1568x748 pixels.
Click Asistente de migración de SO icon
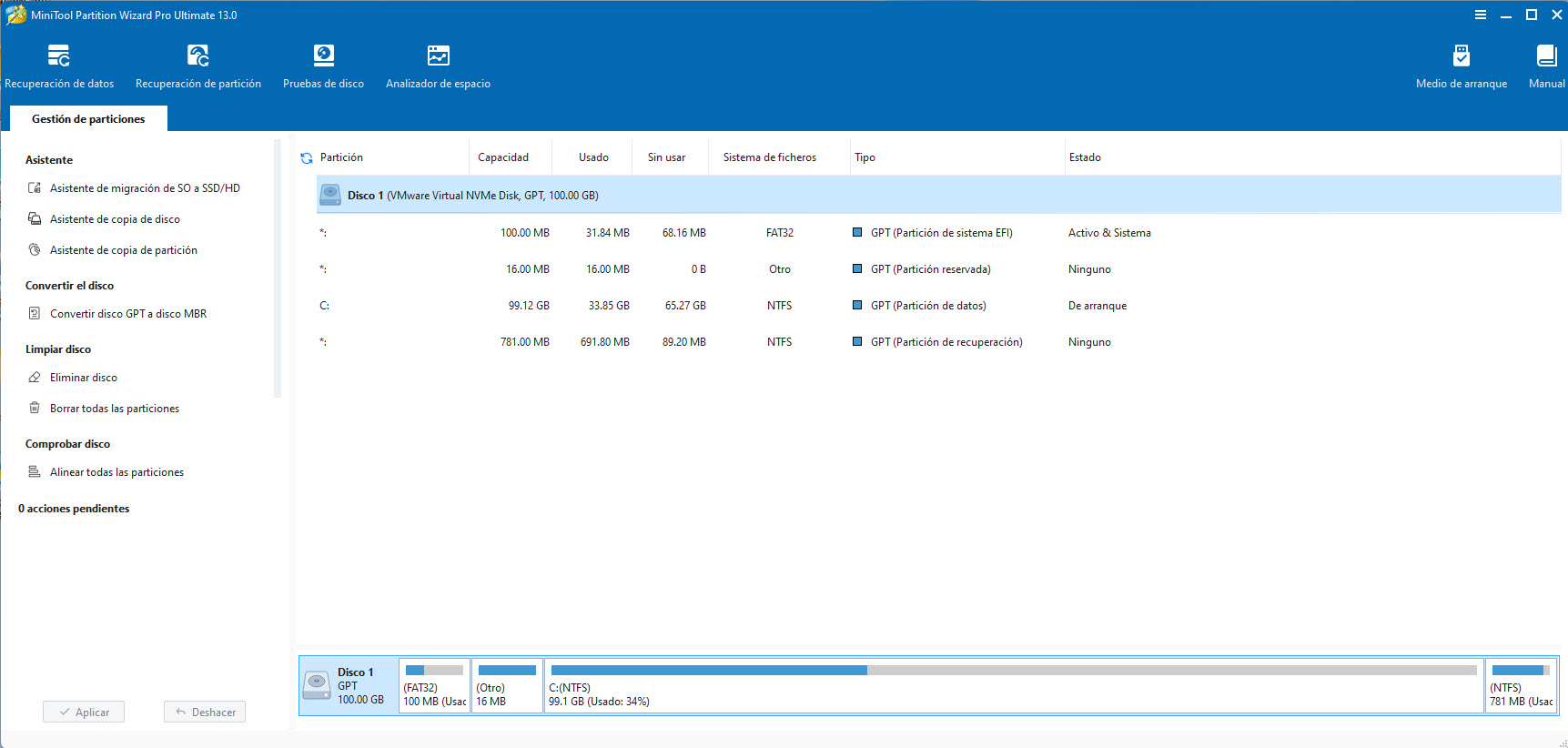[x=35, y=188]
